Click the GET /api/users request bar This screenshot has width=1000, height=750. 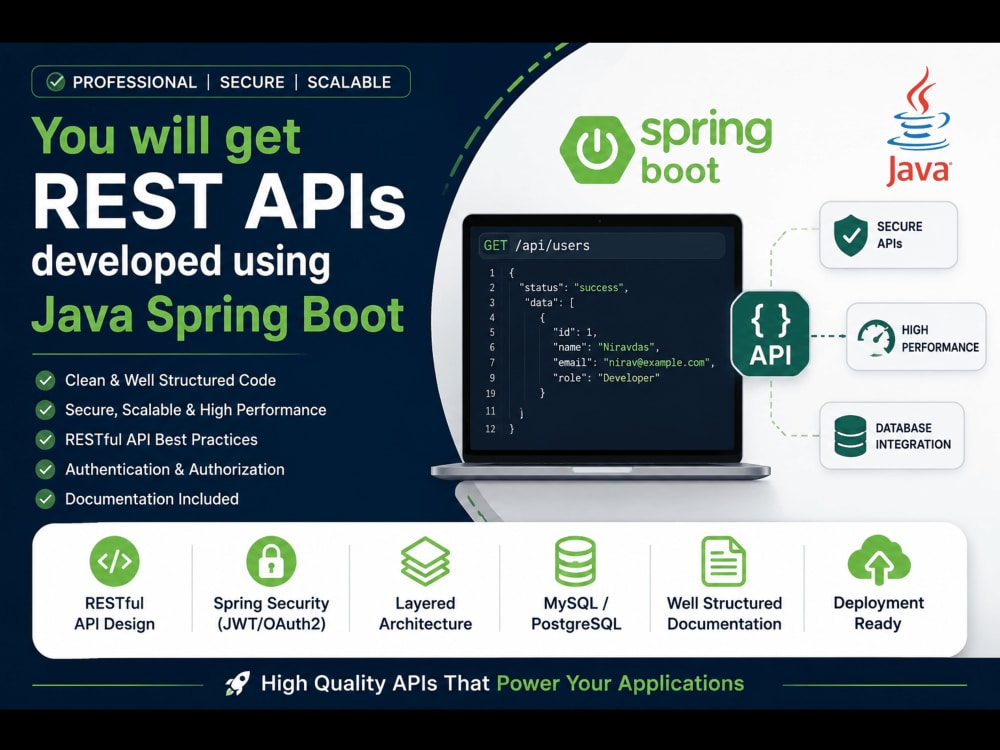601,246
